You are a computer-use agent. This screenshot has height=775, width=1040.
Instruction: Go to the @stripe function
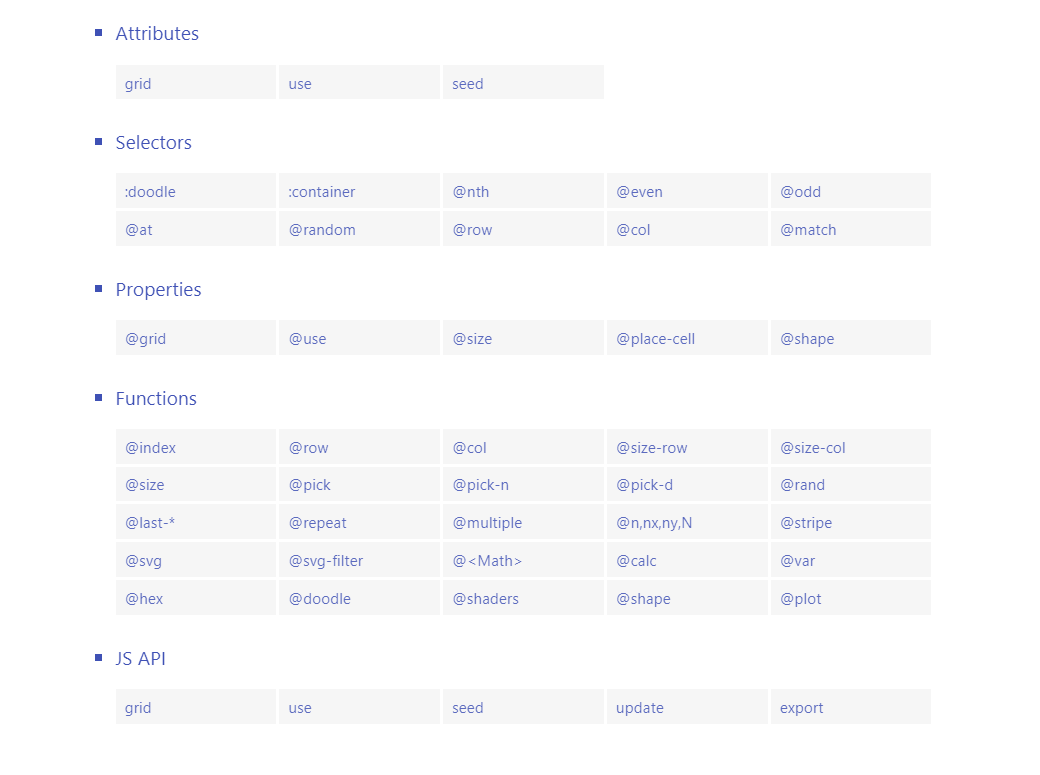tap(851, 522)
